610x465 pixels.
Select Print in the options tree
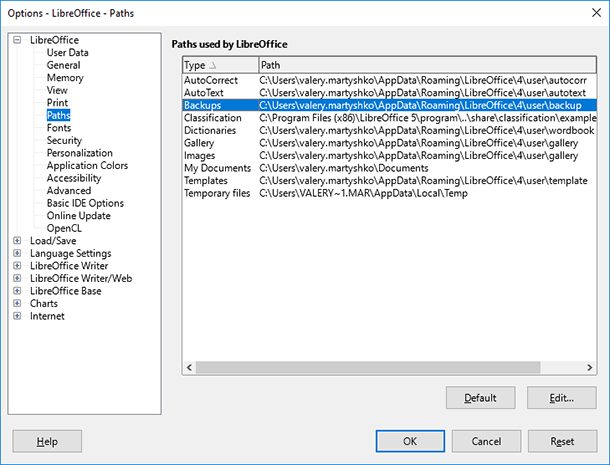pyautogui.click(x=57, y=103)
